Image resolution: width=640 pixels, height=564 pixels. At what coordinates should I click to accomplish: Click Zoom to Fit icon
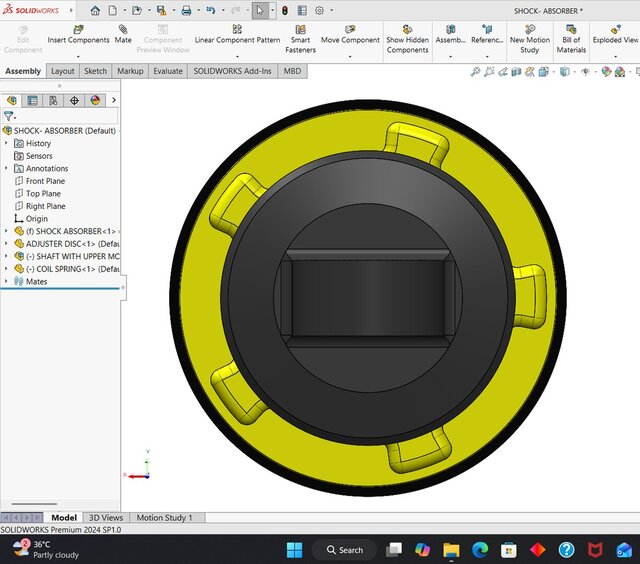476,72
